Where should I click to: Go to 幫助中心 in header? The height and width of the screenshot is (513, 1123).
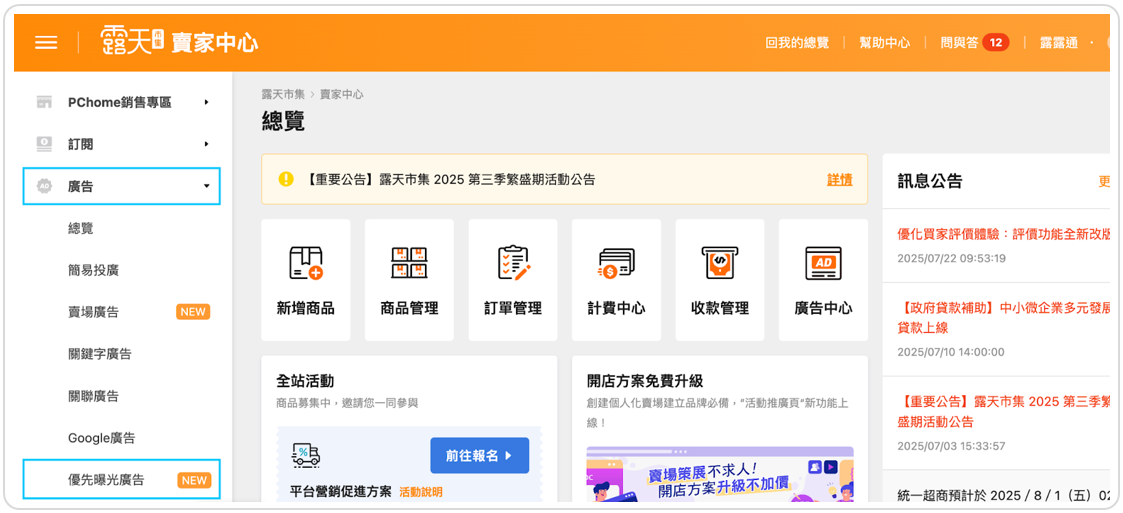pyautogui.click(x=884, y=43)
